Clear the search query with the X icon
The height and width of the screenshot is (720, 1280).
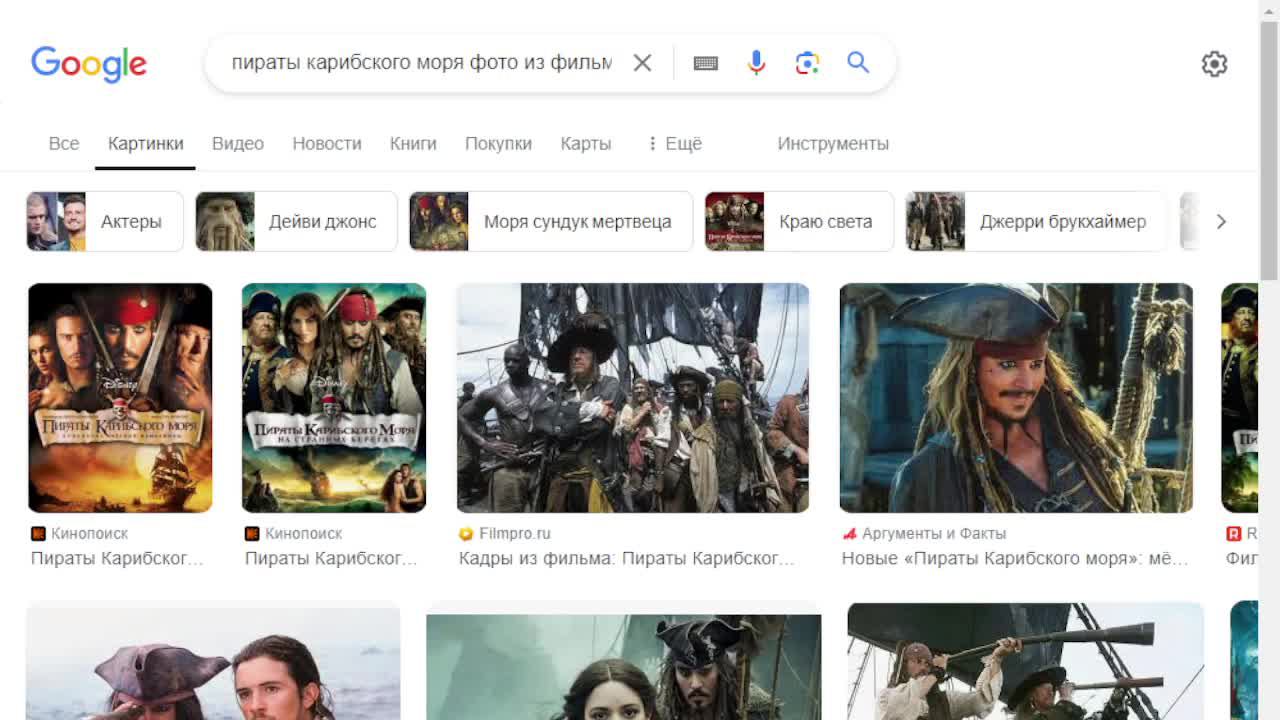coord(642,63)
